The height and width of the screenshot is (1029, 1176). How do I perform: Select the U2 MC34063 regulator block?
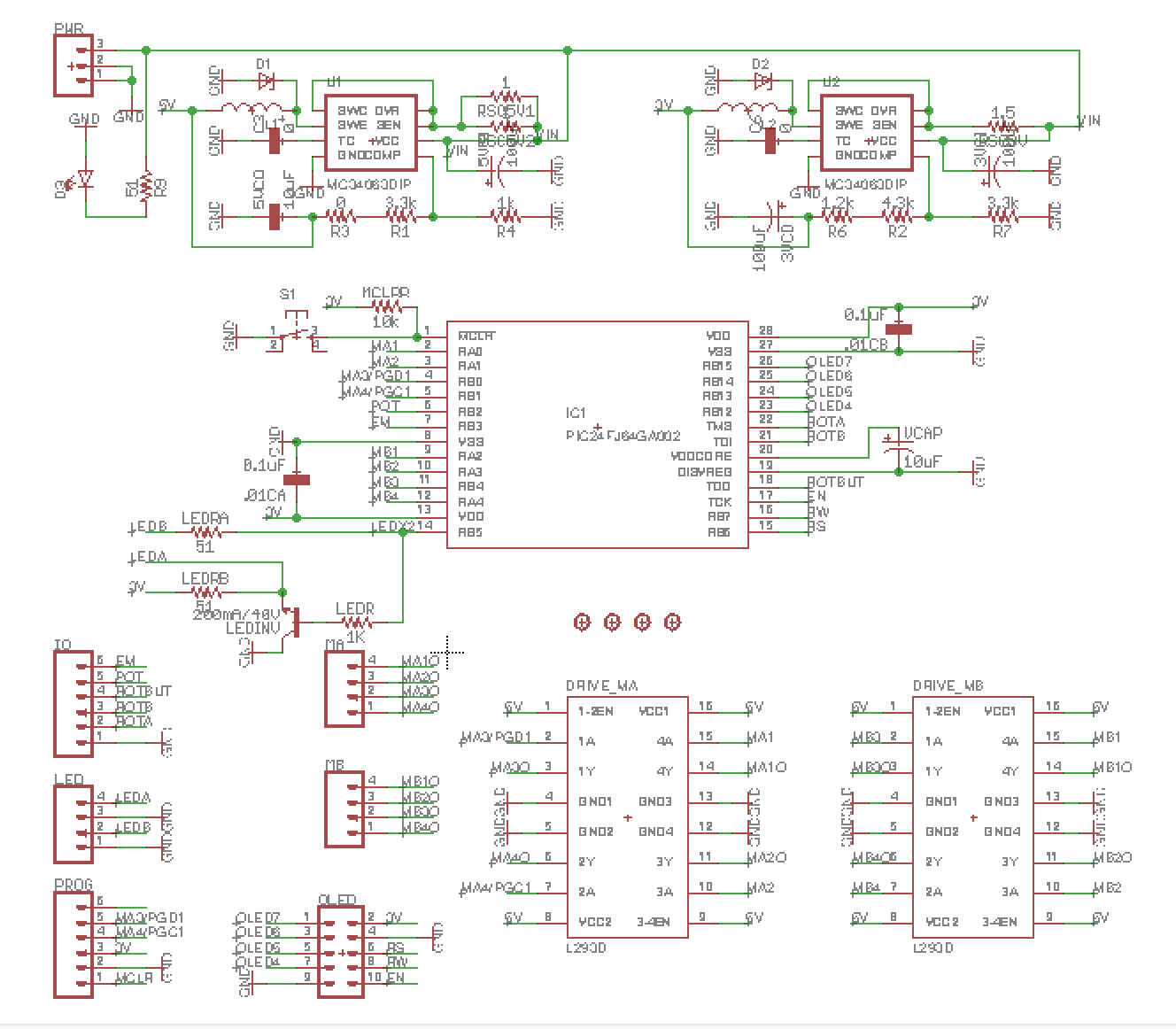pos(867,133)
